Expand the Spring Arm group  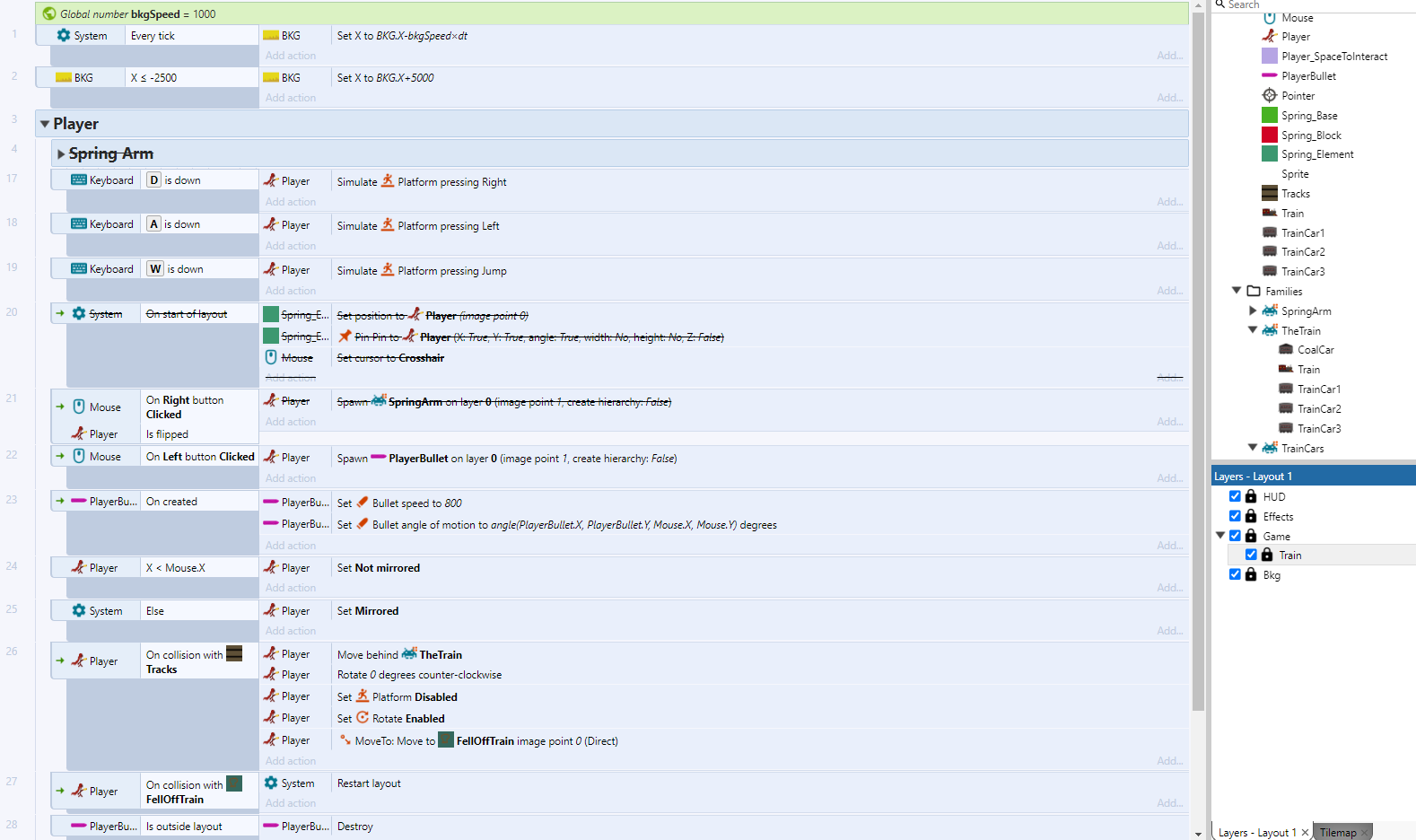pos(61,154)
